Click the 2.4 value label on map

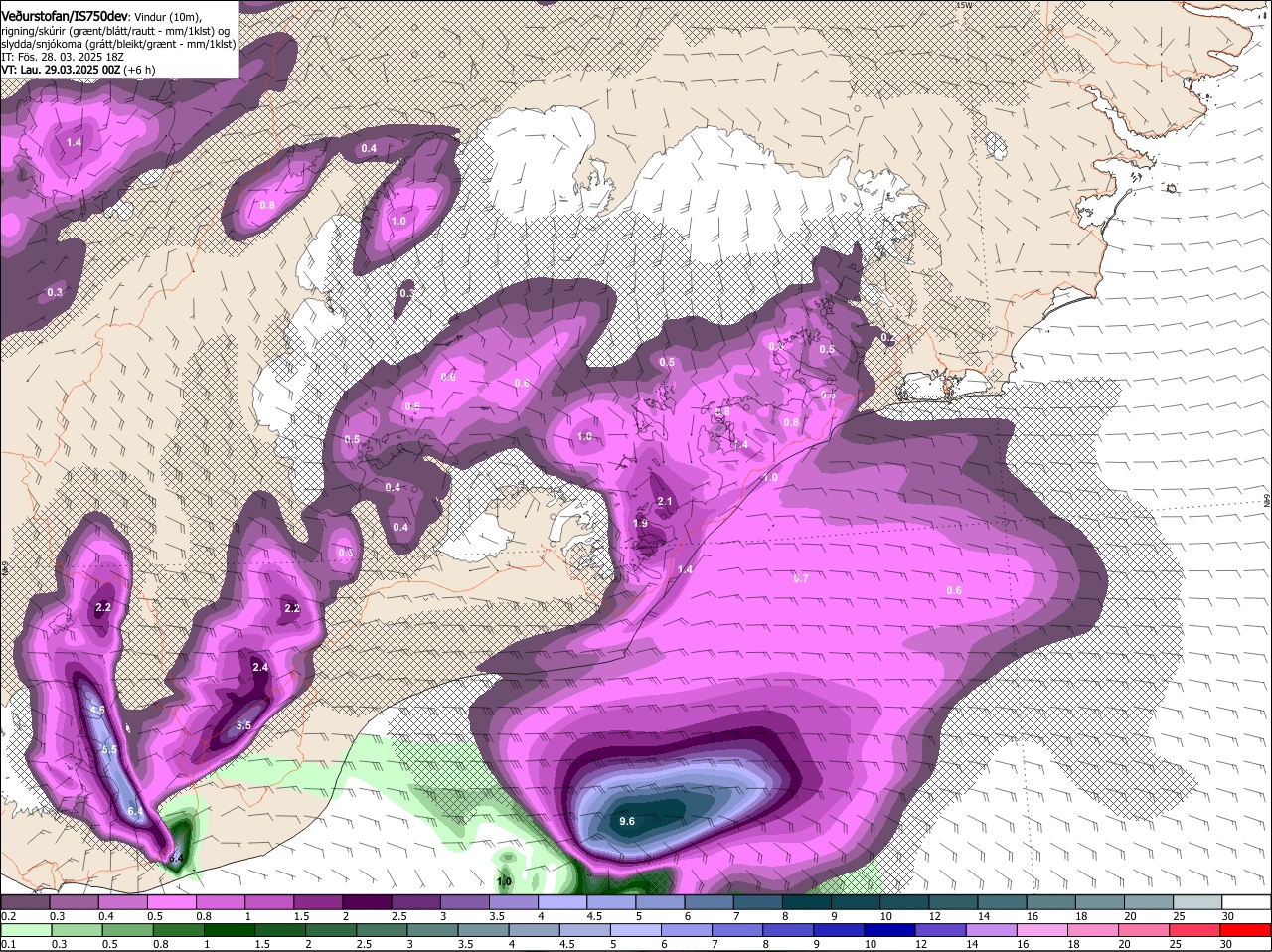[260, 667]
